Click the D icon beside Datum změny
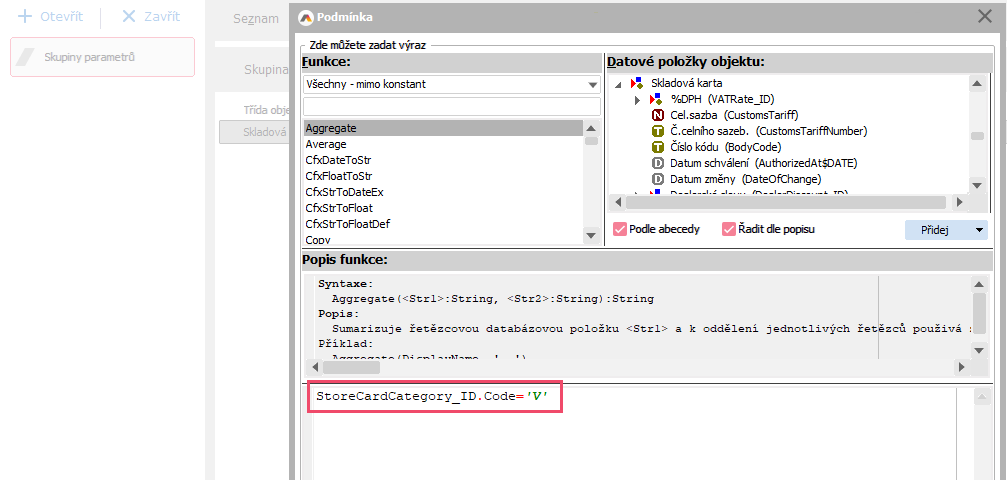Screen dimensions: 1007x480 tap(658, 179)
